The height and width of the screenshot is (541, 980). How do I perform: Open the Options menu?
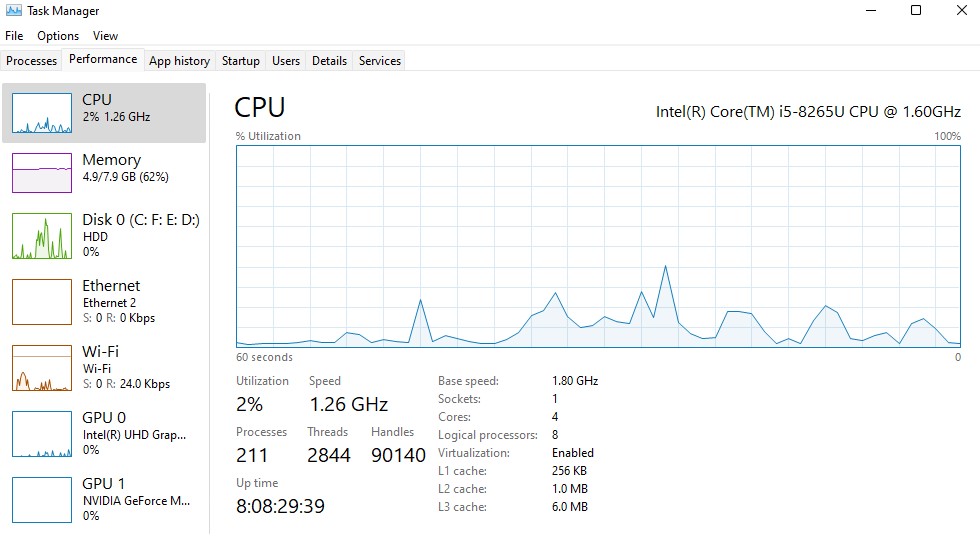pyautogui.click(x=58, y=36)
